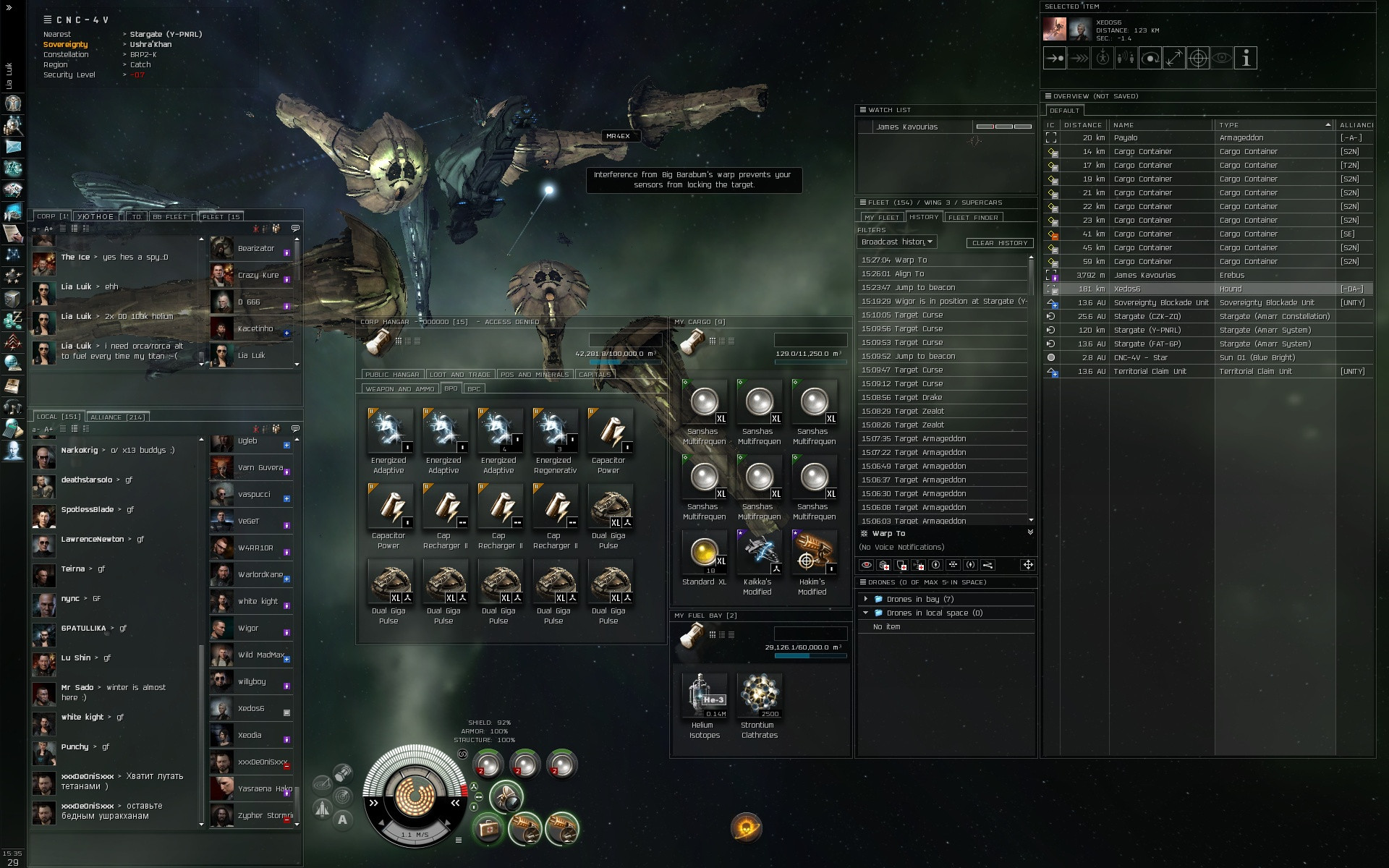Open the Public Hangar tab
Viewport: 1389px width, 868px height.
(x=392, y=375)
